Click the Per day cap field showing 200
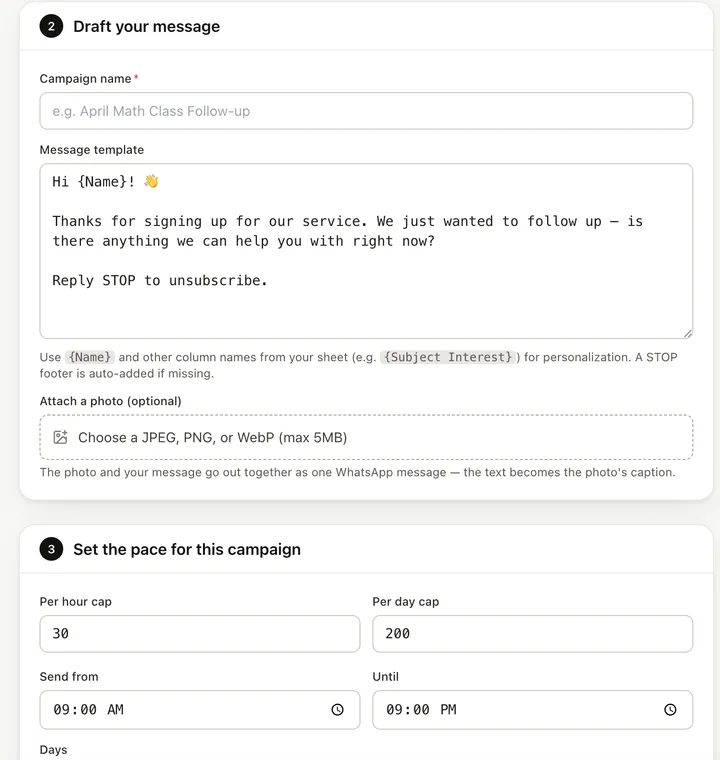 [x=532, y=634]
